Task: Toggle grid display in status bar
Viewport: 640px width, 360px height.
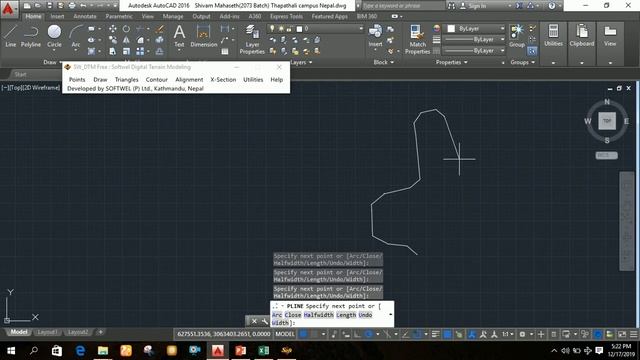Action: pos(303,334)
